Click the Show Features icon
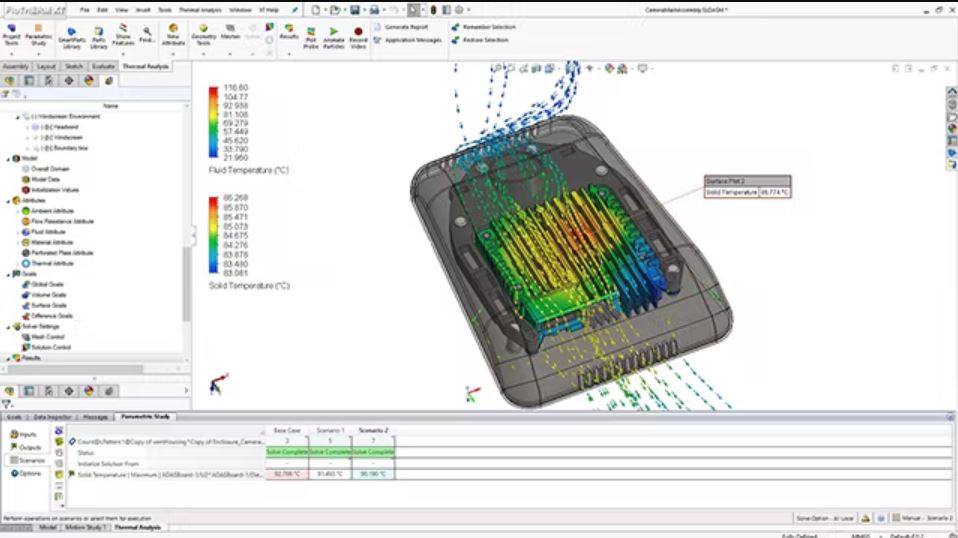The height and width of the screenshot is (538, 958). coord(123,35)
